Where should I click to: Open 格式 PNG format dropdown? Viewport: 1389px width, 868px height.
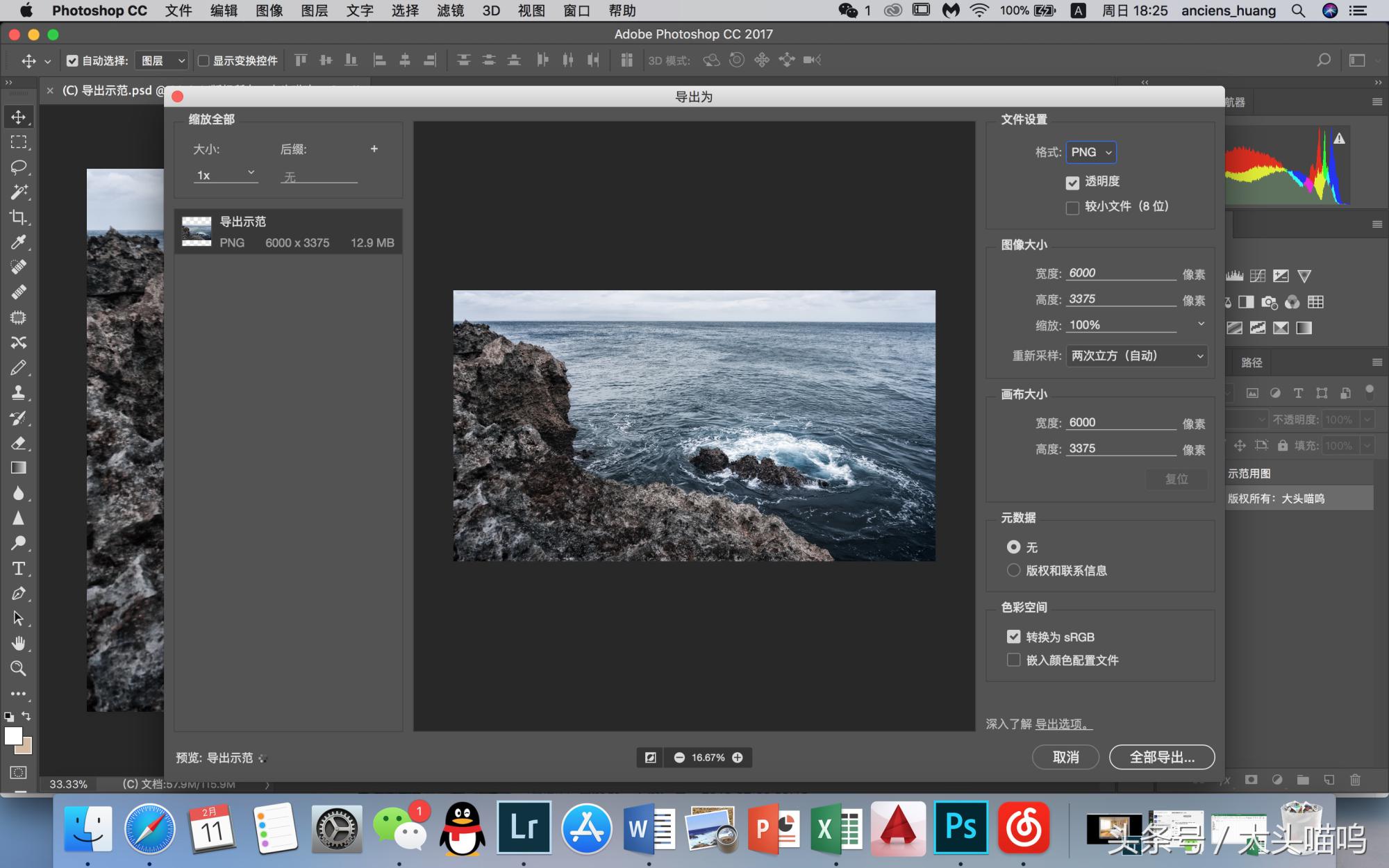click(x=1091, y=152)
